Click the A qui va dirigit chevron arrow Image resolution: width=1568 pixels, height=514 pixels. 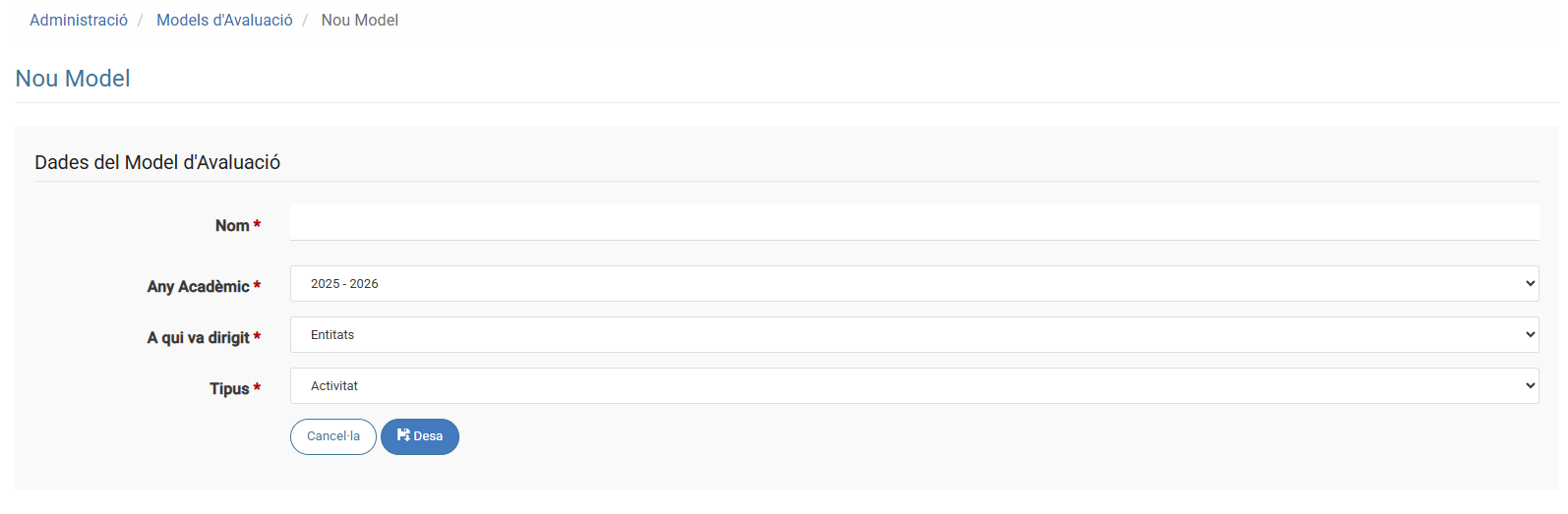1530,335
